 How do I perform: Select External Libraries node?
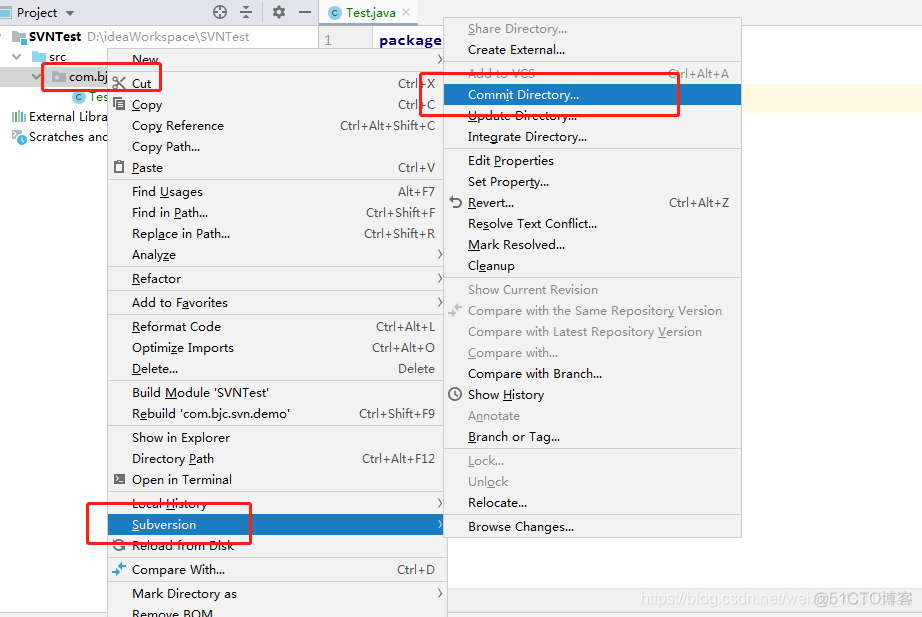[x=59, y=116]
